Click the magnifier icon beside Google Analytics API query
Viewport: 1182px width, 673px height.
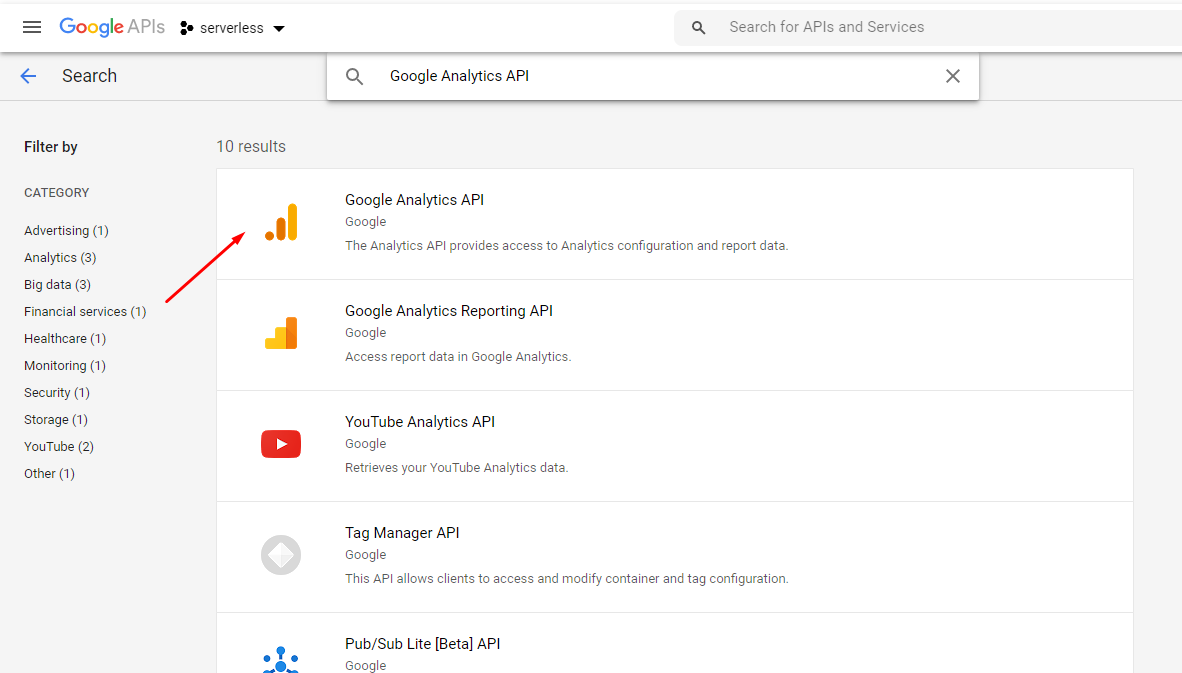tap(354, 76)
